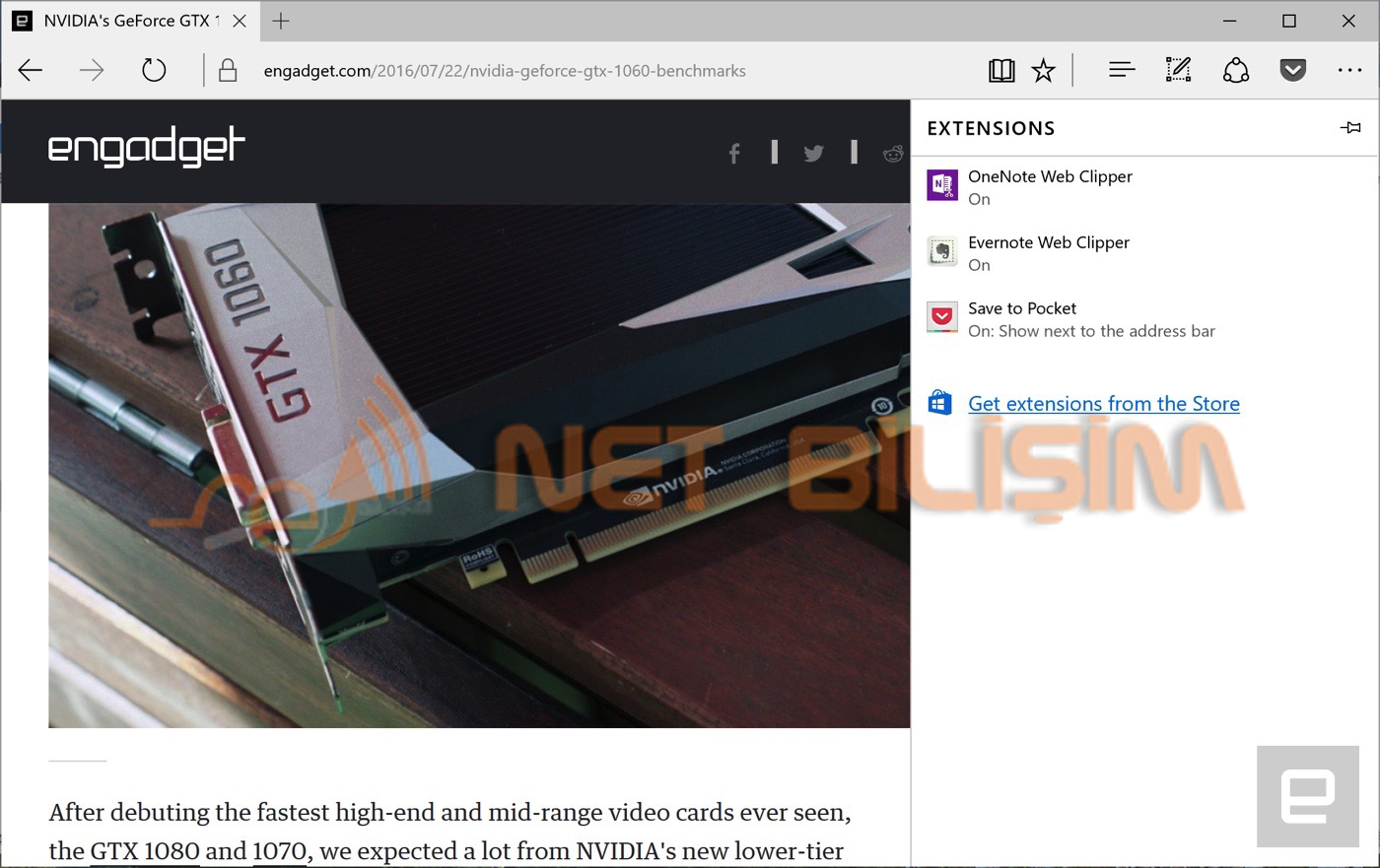Click the GTX 1060 graphics card photo
This screenshot has height=868, width=1380.
[x=479, y=465]
